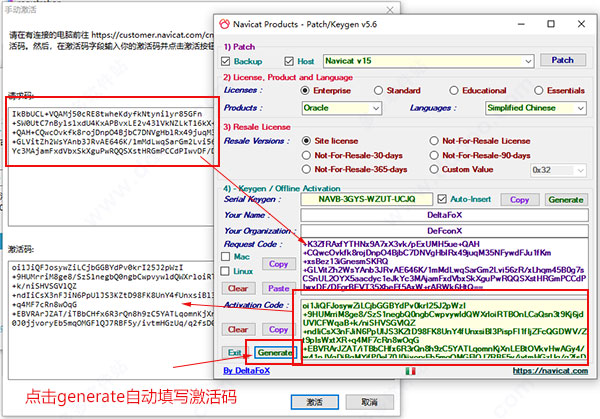Choose Not-For-Resale-365-days option
This screenshot has height=419, width=600.
pos(306,169)
